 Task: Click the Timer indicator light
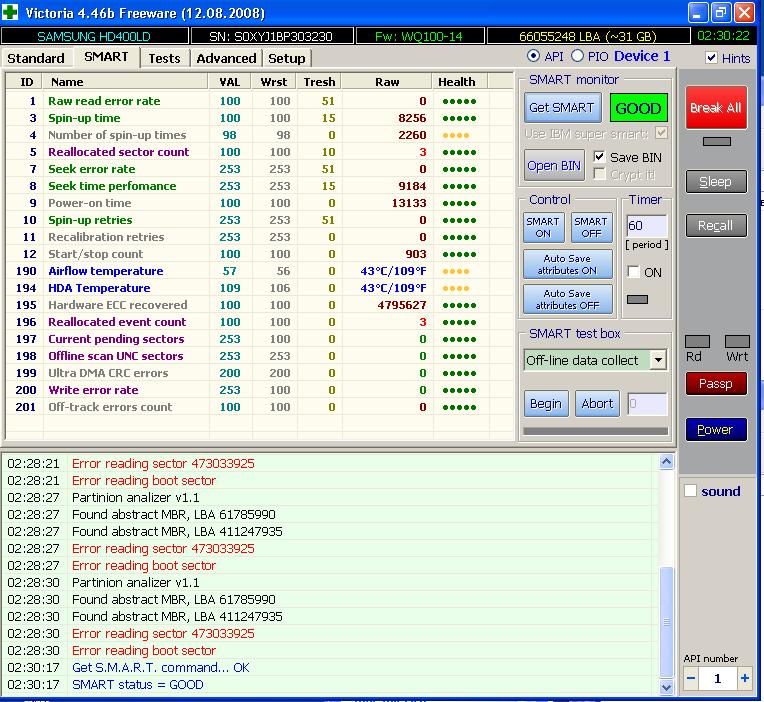click(x=637, y=299)
